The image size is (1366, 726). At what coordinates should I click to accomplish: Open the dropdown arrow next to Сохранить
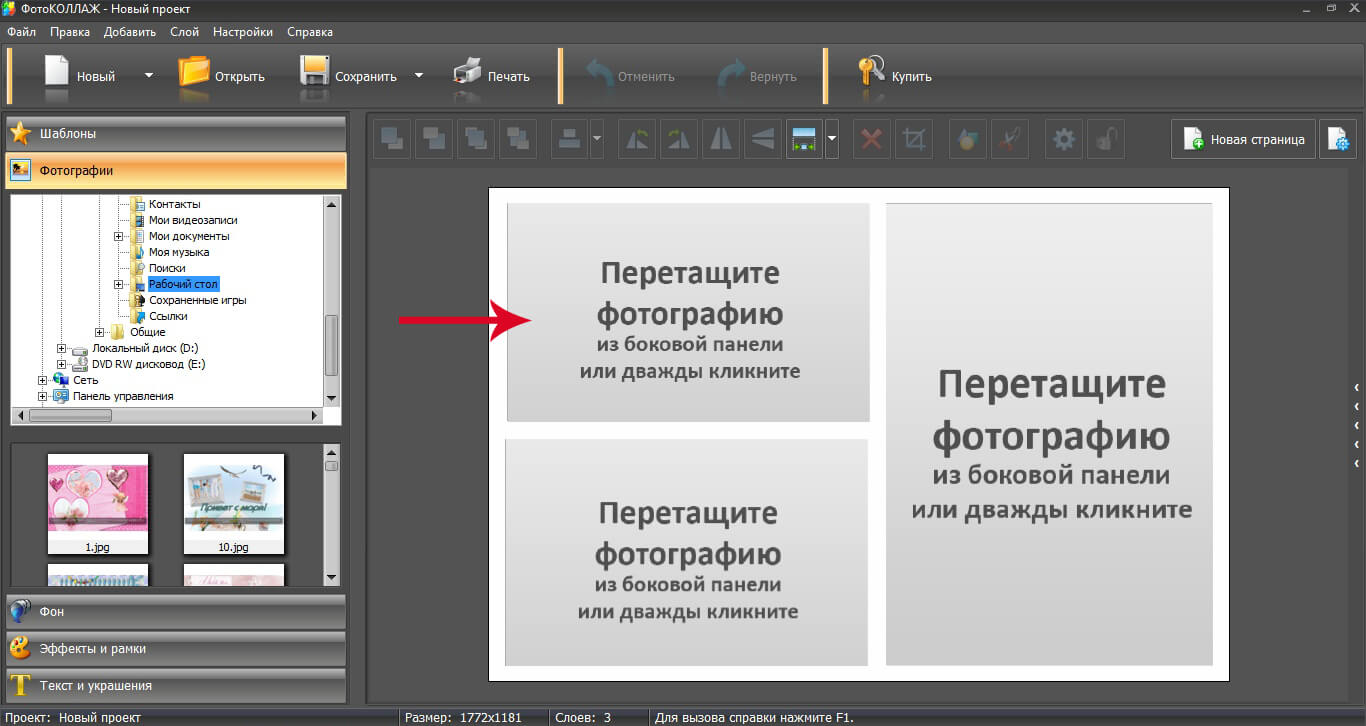click(419, 75)
